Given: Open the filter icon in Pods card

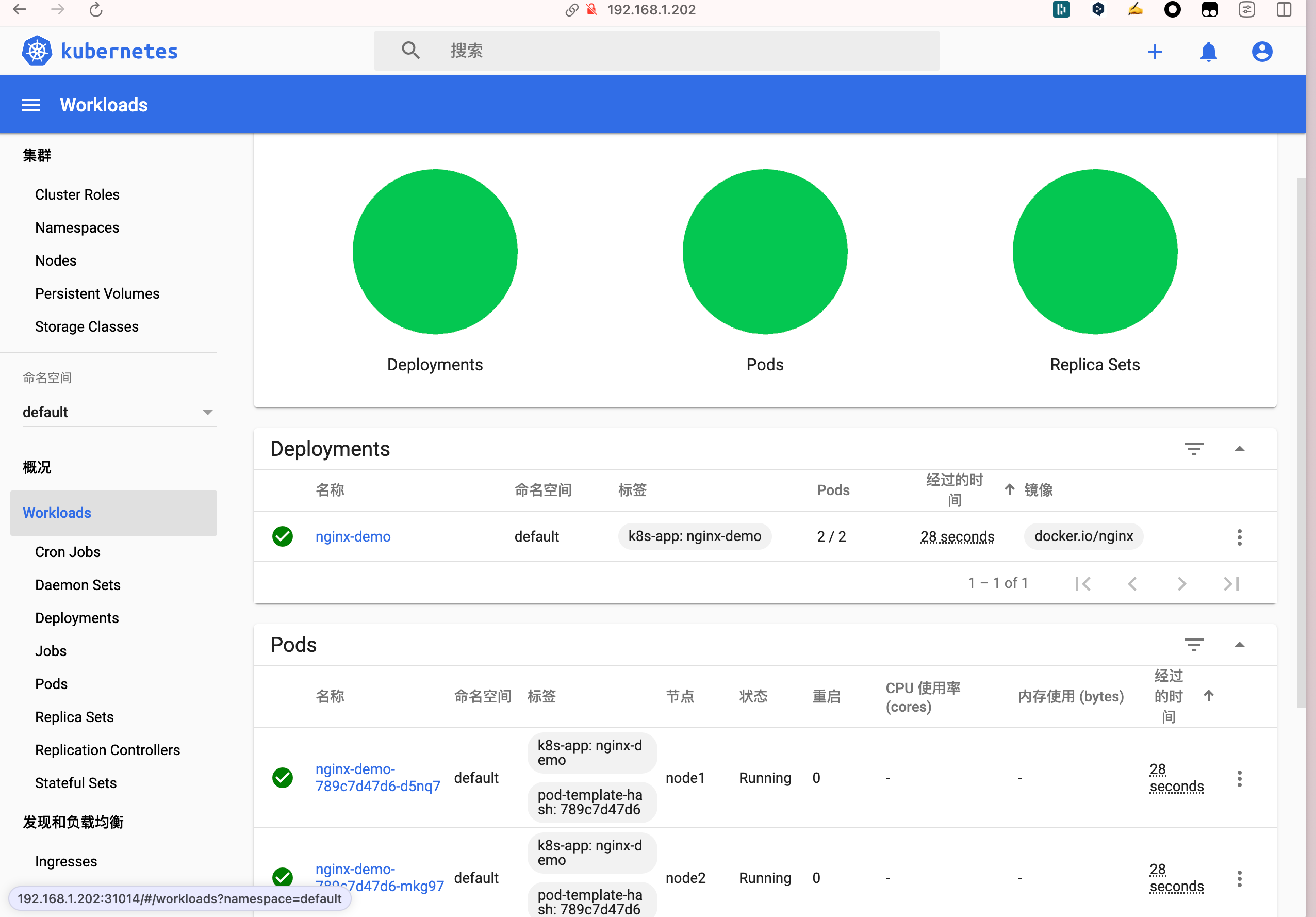Looking at the screenshot, I should pos(1194,644).
